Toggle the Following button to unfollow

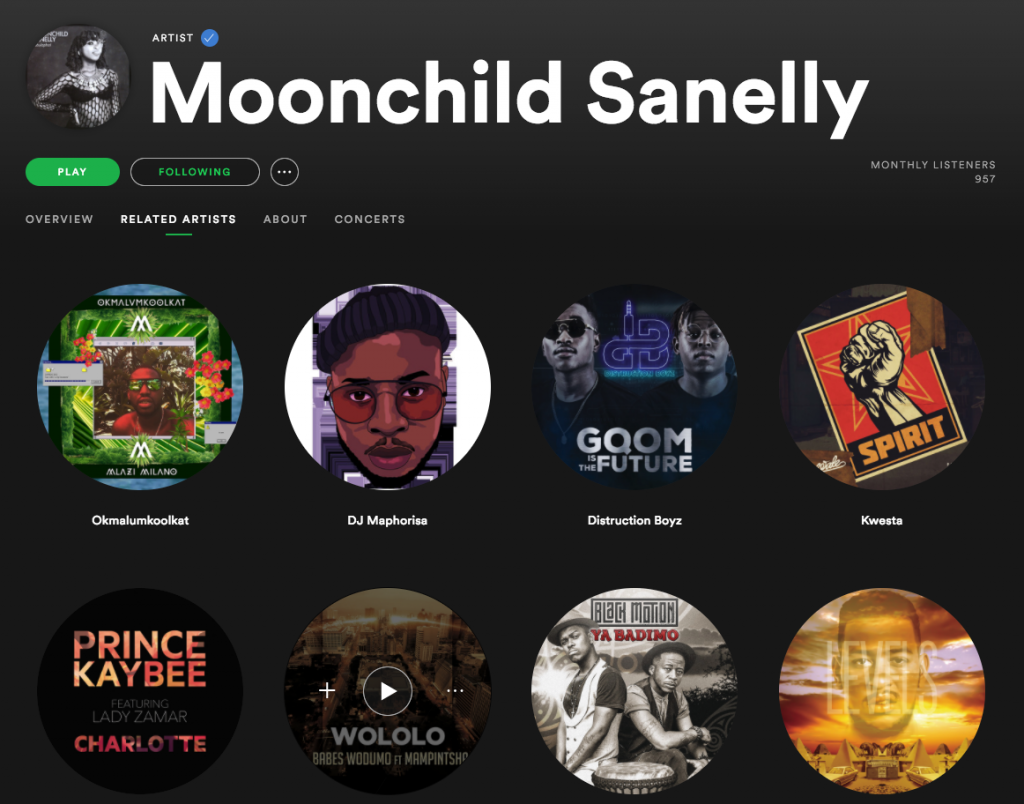[x=195, y=172]
